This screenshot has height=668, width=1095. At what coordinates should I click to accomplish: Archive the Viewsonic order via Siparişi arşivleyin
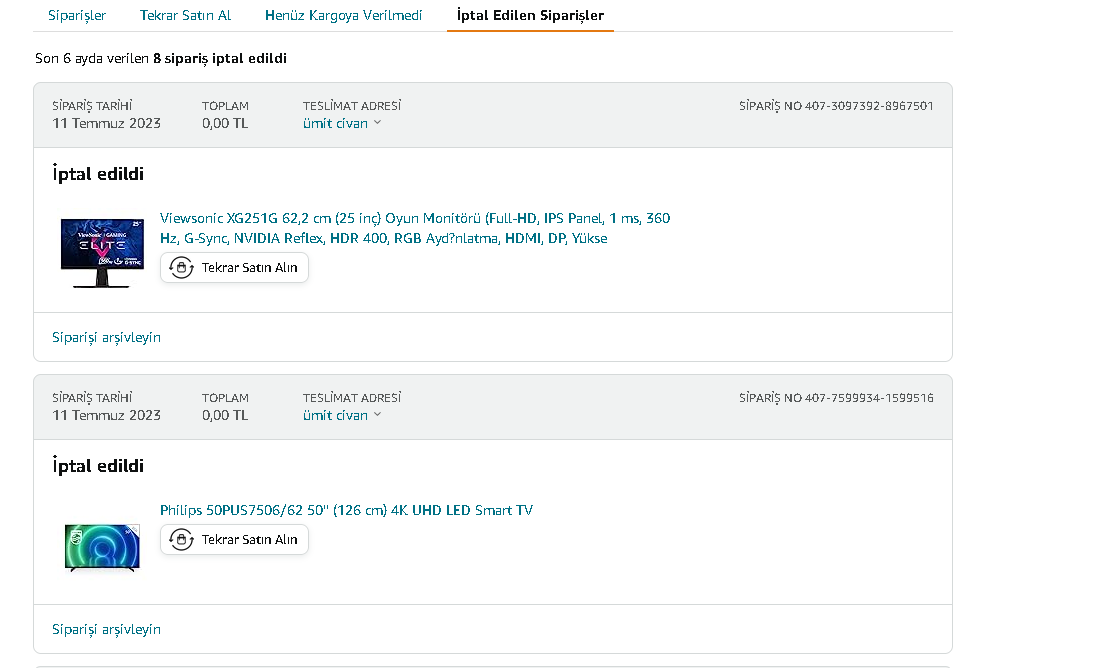106,337
